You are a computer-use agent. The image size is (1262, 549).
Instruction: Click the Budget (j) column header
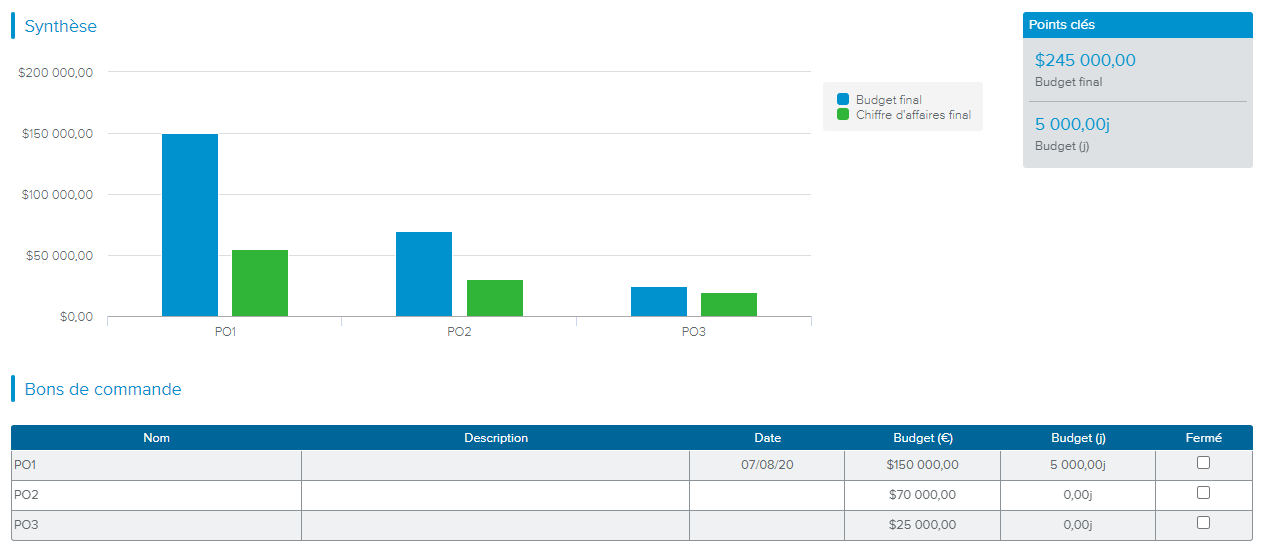[1077, 438]
